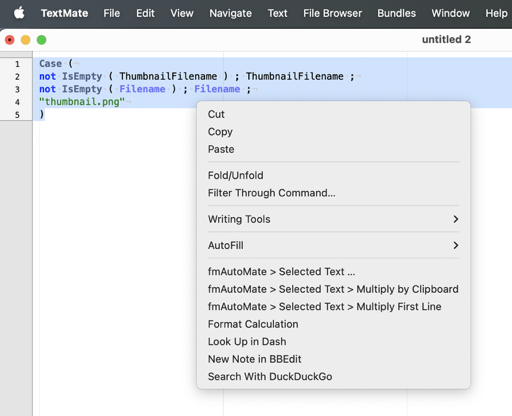Open the Navigate menu
This screenshot has height=416, width=512.
click(x=230, y=13)
